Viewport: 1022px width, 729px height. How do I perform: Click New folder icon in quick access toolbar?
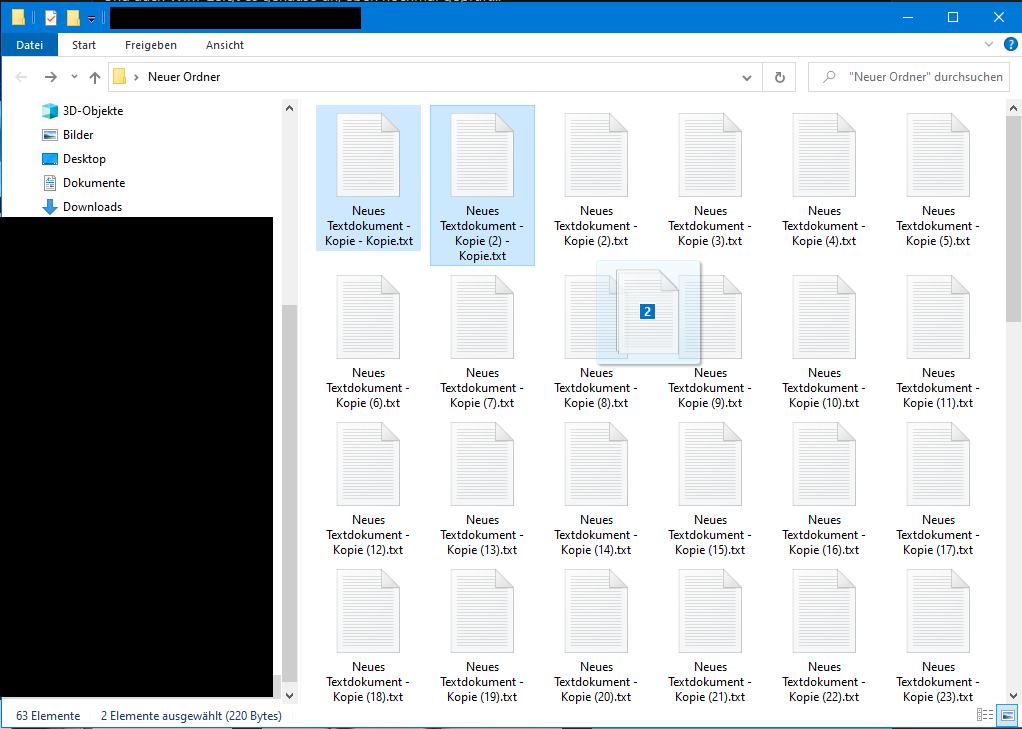(x=73, y=18)
